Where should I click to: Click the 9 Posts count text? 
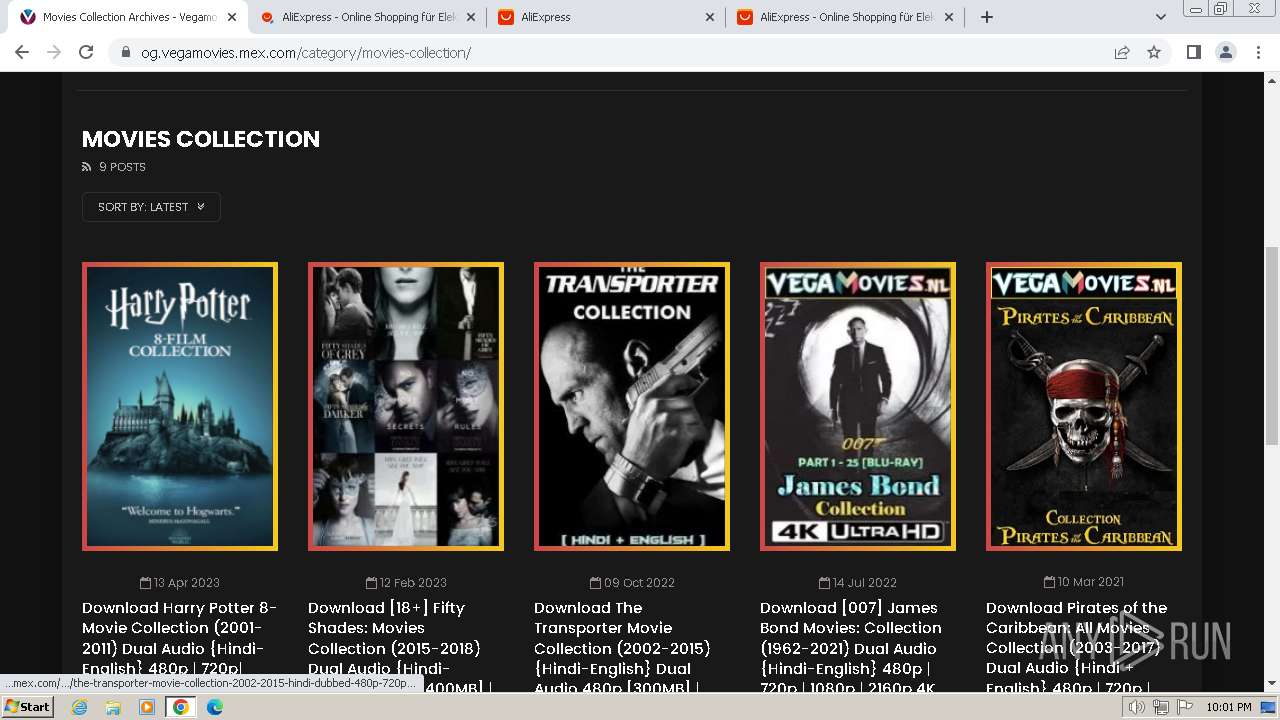pos(122,167)
